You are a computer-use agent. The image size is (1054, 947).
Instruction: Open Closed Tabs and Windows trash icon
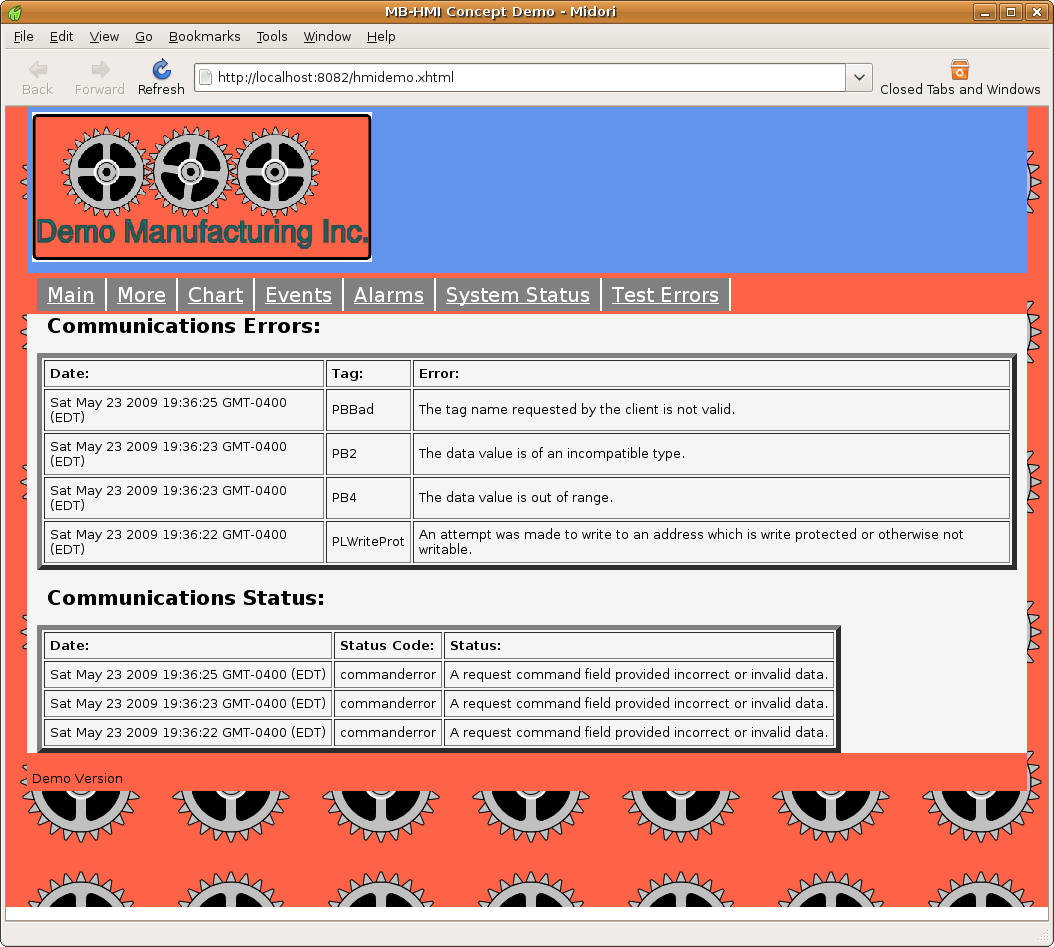click(959, 70)
